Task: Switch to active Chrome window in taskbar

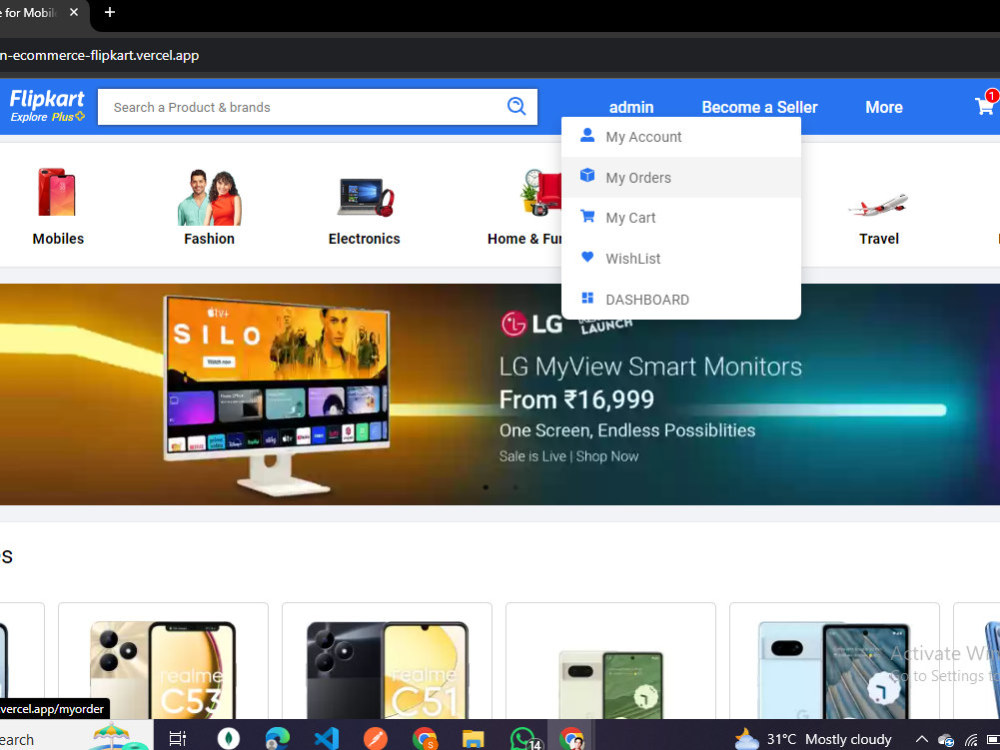Action: [571, 739]
